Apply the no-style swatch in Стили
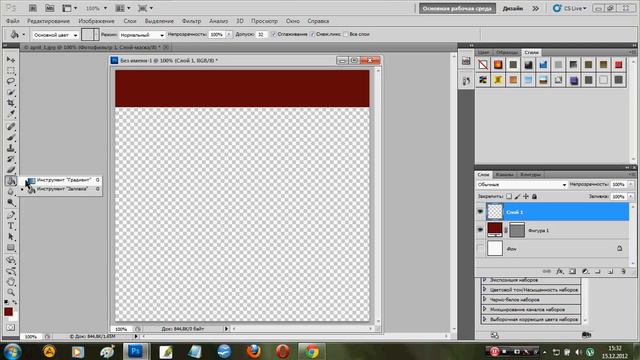Viewport: 640px width, 360px height. (483, 64)
